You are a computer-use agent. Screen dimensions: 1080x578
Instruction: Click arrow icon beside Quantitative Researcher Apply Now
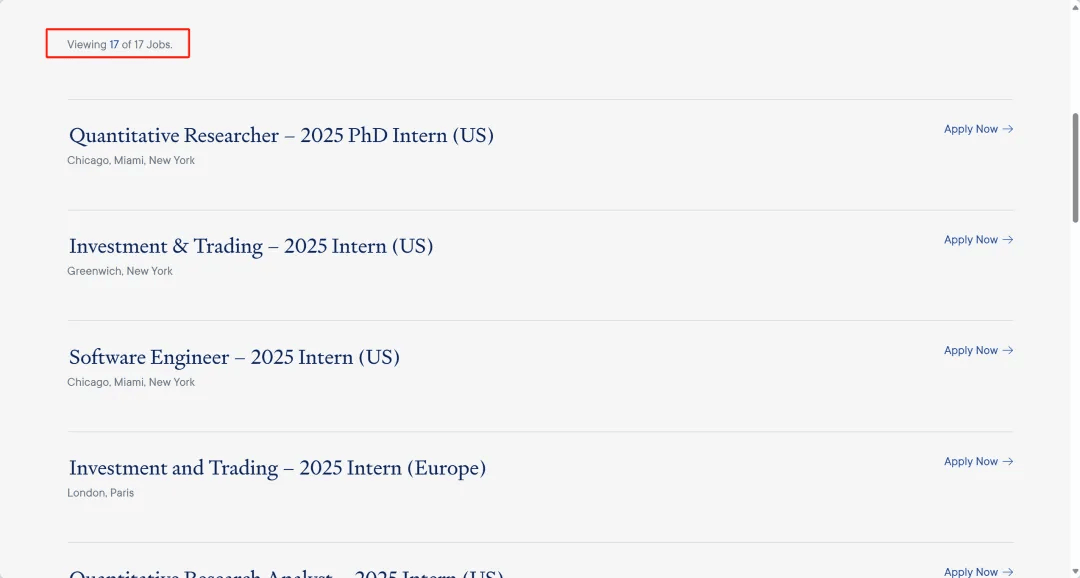(1008, 129)
